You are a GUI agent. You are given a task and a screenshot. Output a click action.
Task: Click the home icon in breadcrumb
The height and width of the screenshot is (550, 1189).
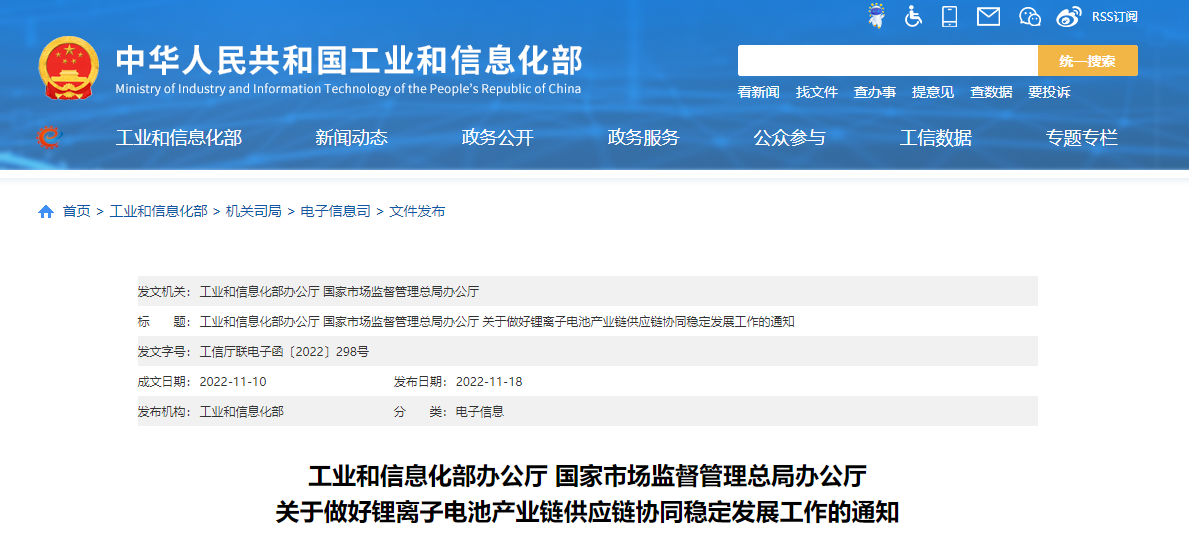click(45, 212)
